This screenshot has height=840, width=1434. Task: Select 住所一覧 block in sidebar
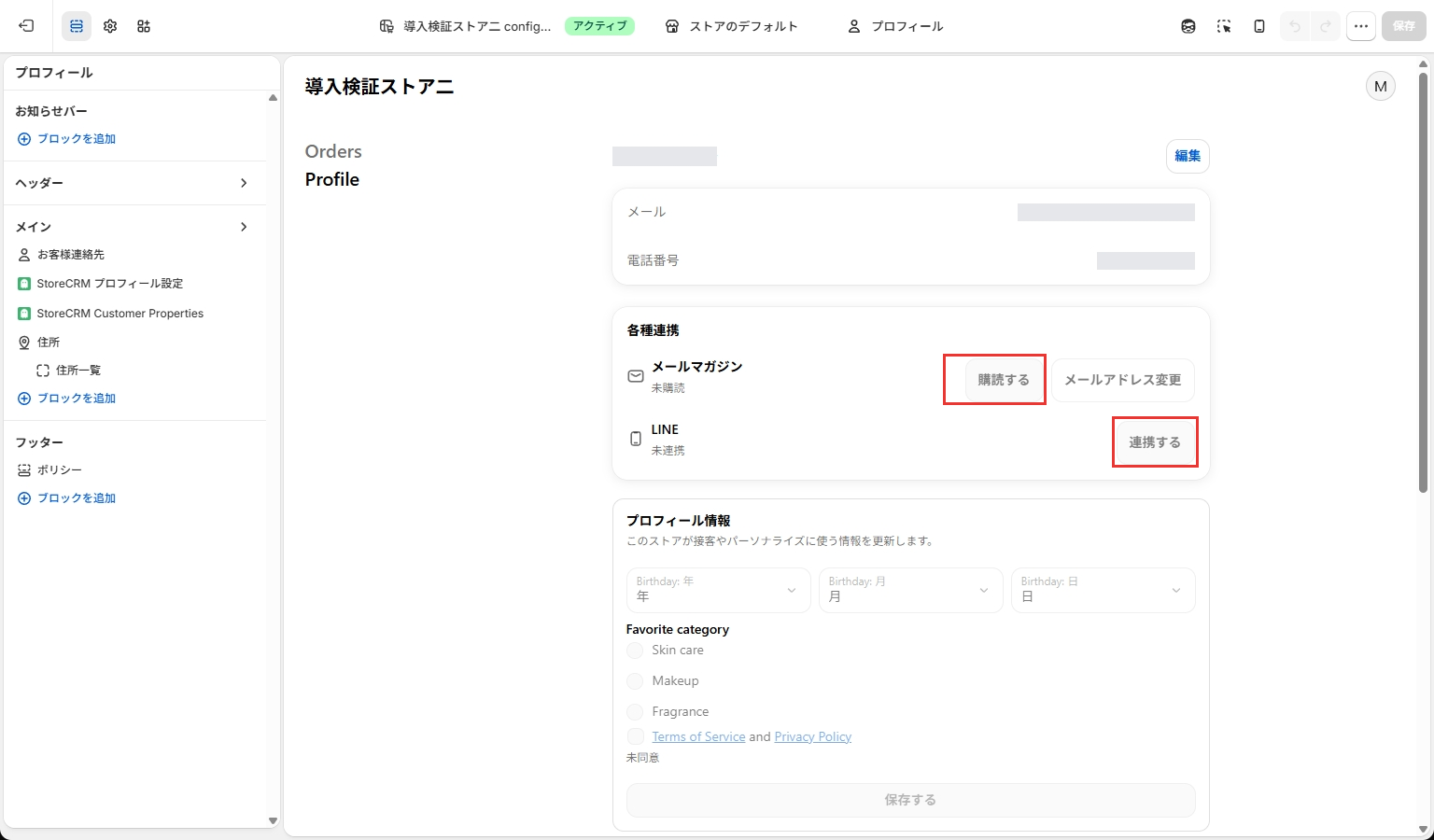78,371
